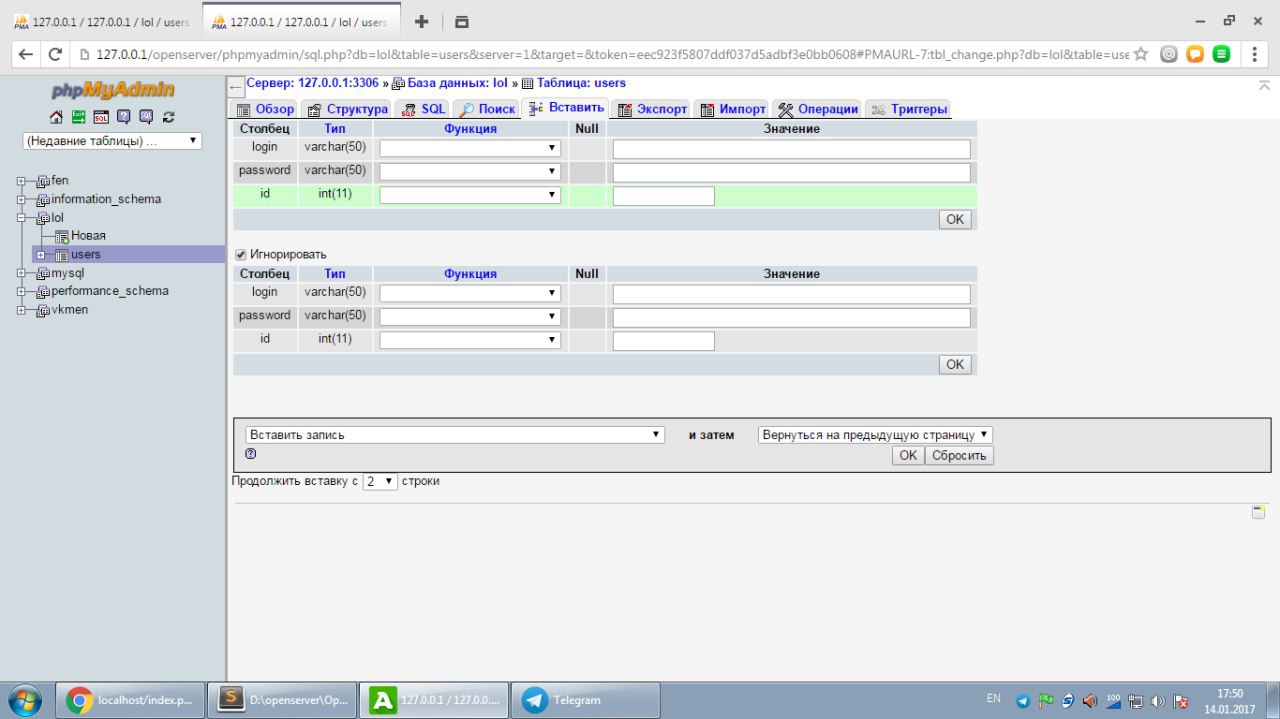The width and height of the screenshot is (1280, 719).
Task: Switch to the Обзор tab
Action: (x=265, y=109)
